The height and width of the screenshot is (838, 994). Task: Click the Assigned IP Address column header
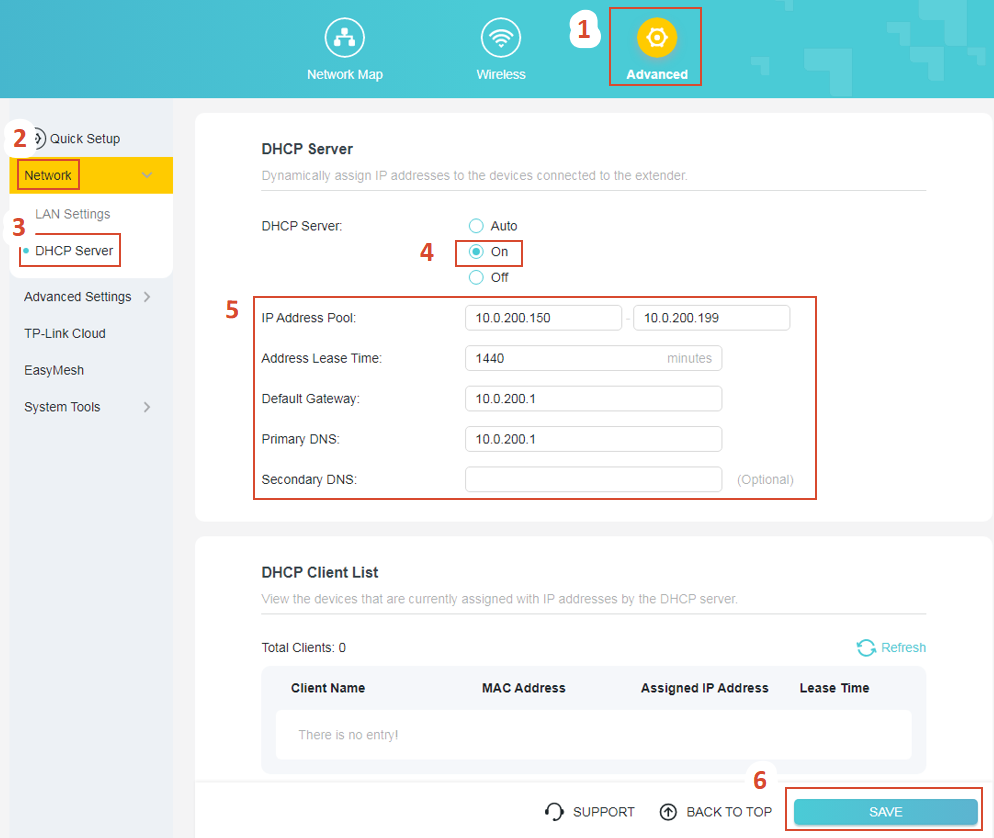pos(704,688)
